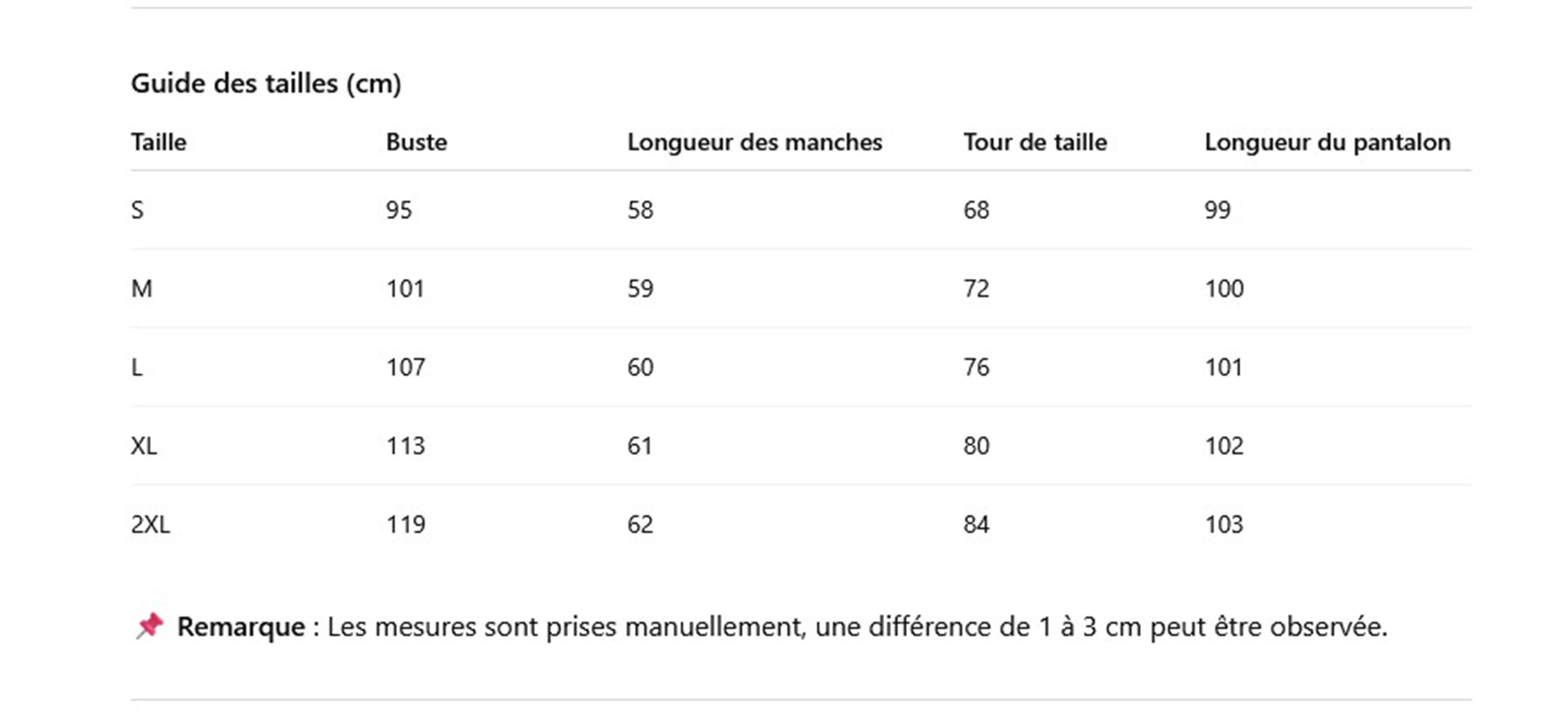Click the "Tour de taille" column header
Screen dimensions: 1568x718
click(x=1035, y=142)
